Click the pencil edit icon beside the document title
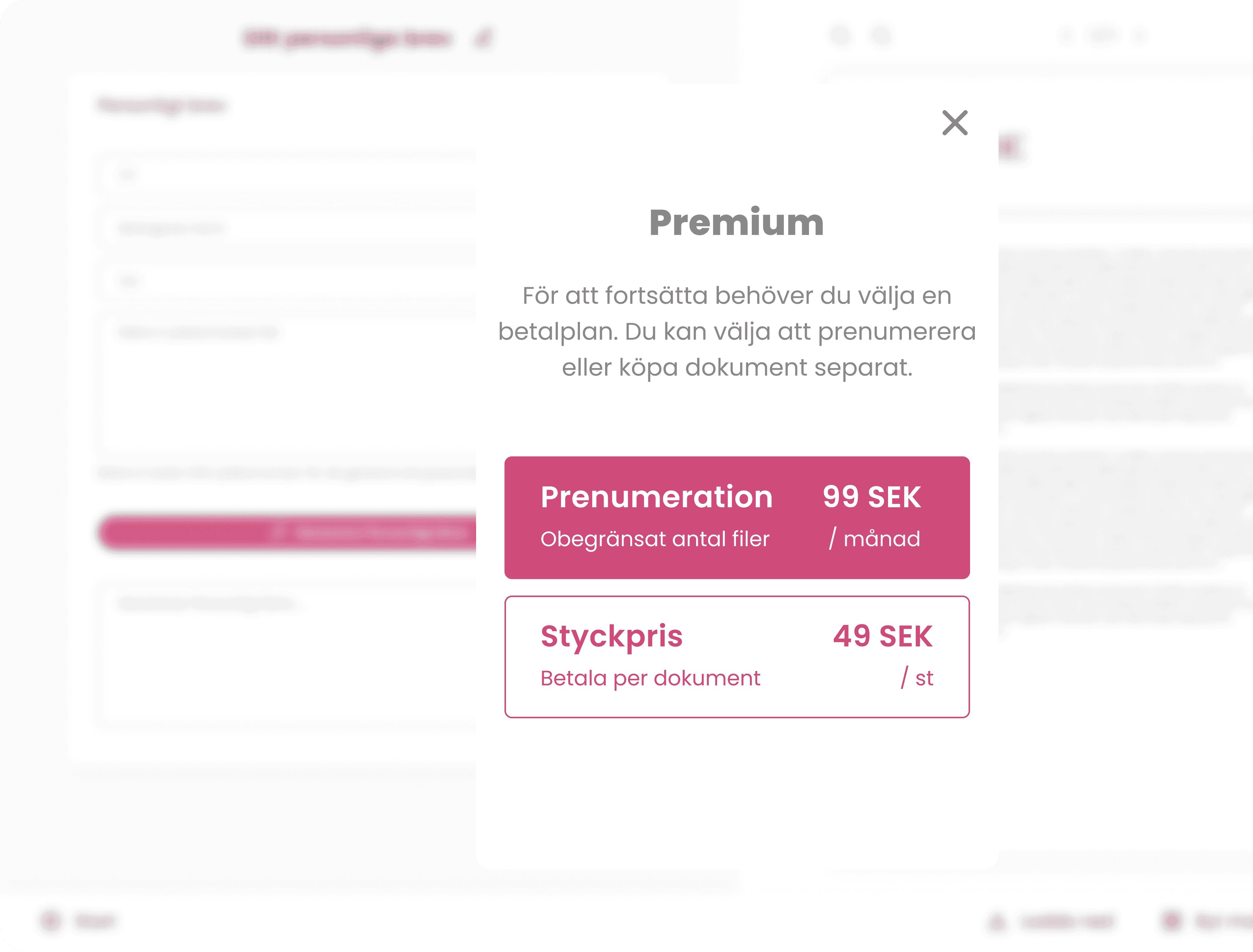Screen dimensions: 1253x952 click(483, 39)
